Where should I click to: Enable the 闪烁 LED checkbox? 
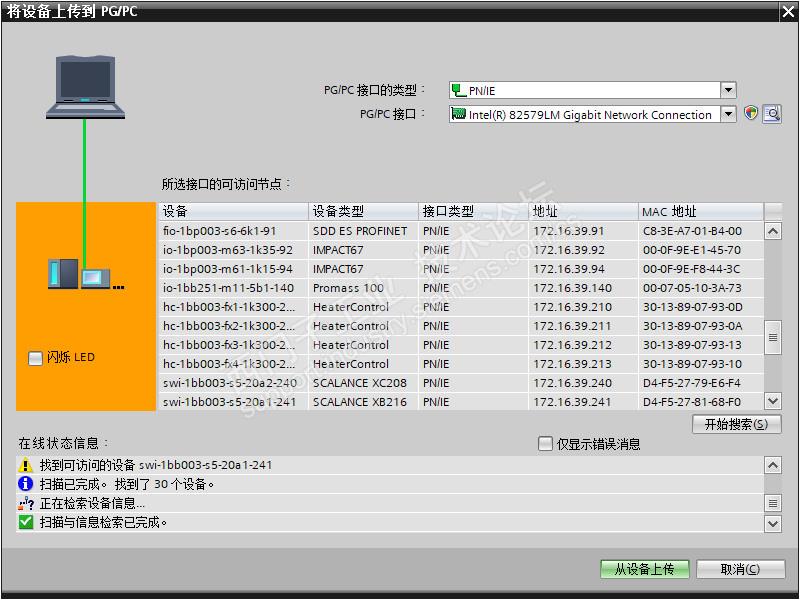pos(35,358)
